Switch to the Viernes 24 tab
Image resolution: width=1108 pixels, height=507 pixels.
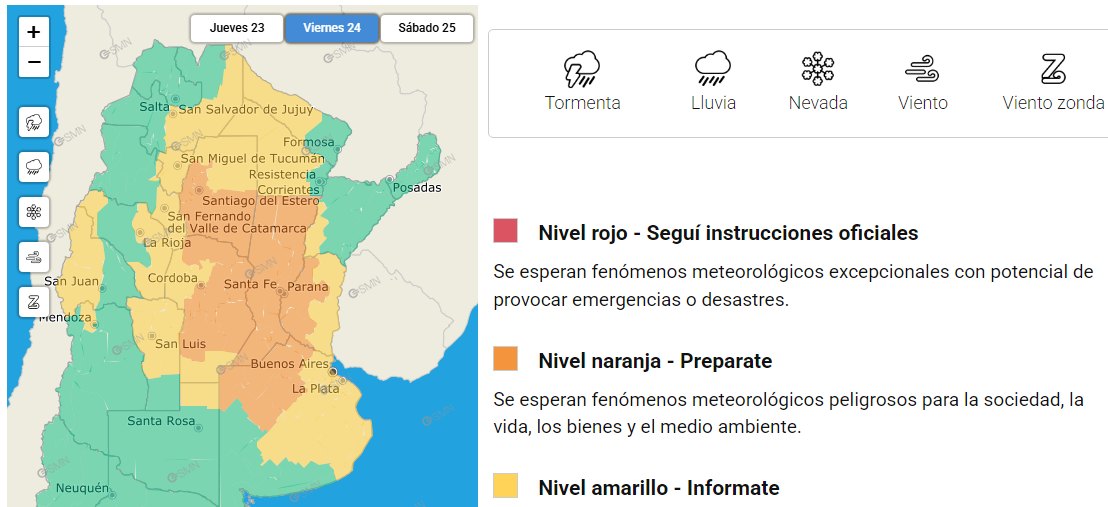pyautogui.click(x=332, y=28)
